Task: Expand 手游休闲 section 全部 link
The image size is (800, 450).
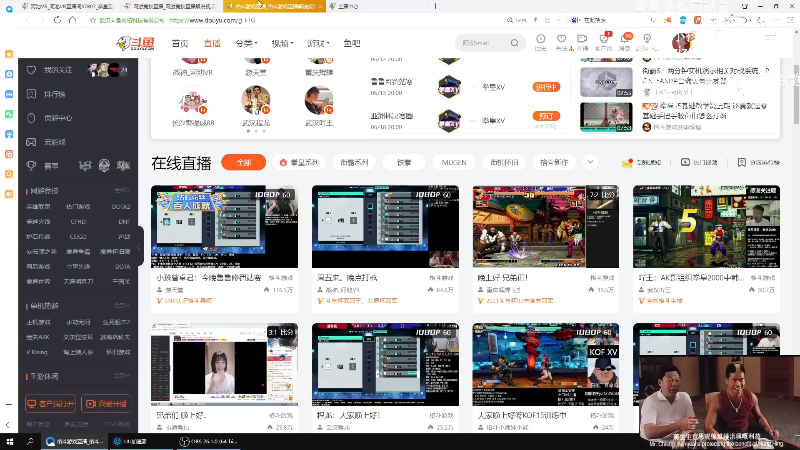Action: tap(121, 376)
